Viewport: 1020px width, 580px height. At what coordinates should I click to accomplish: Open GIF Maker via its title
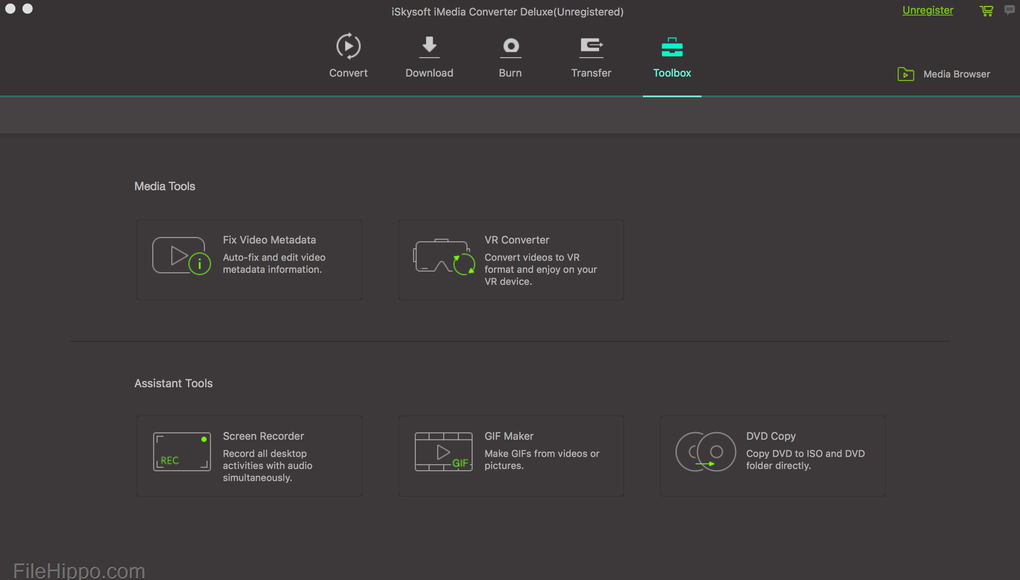509,436
